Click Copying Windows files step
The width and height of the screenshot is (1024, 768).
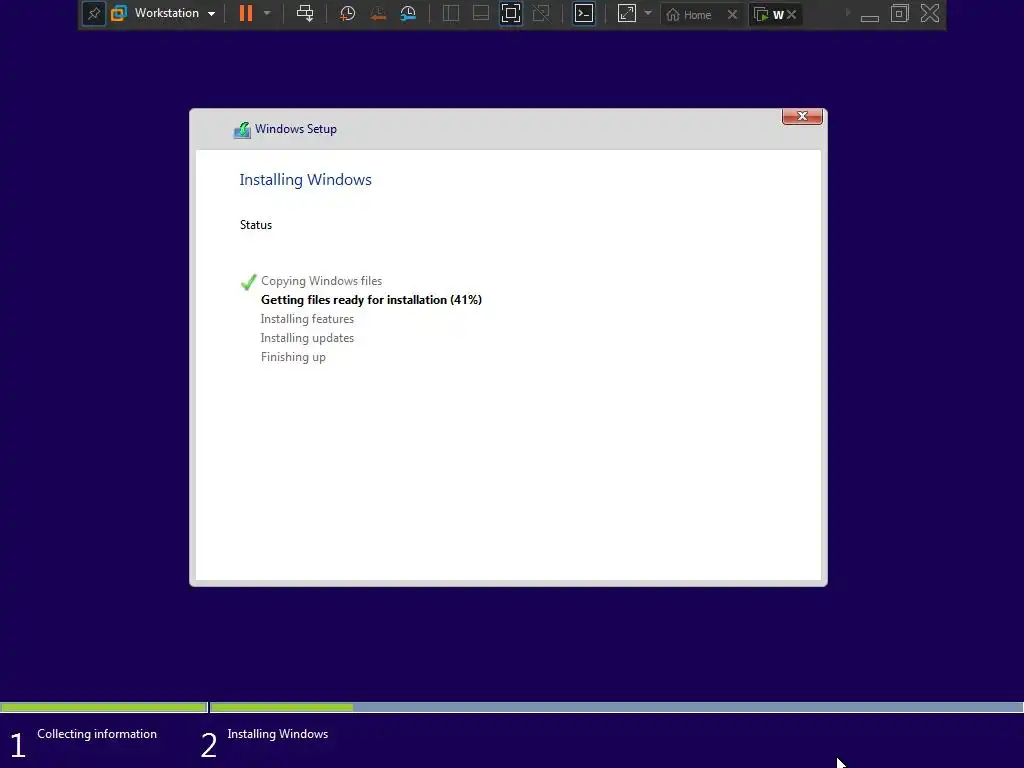321,281
